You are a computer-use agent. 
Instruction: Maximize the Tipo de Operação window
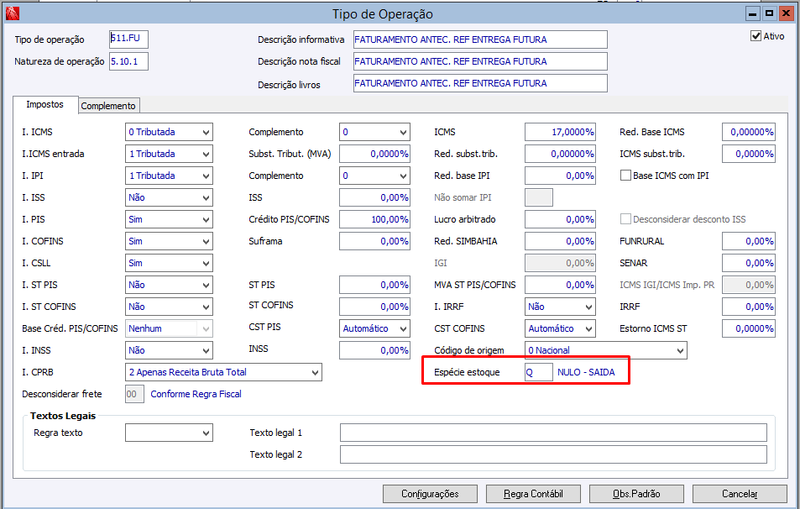click(769, 14)
